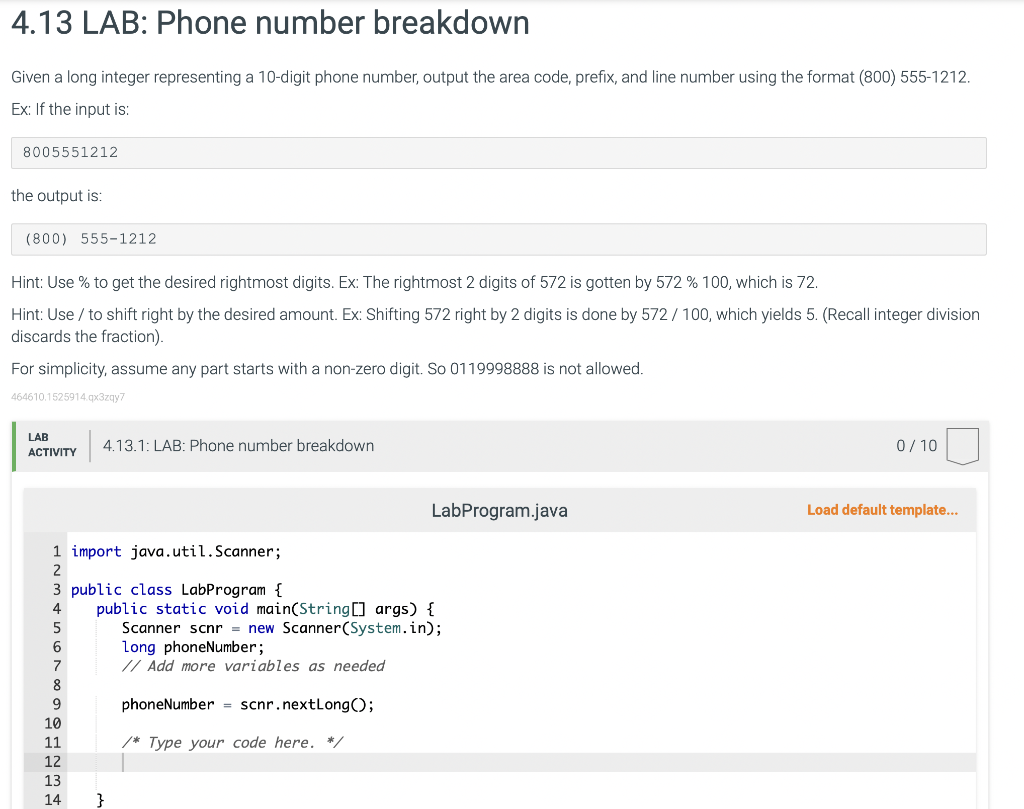
Task: Select the LAB ACTIVITY badge
Action: [51, 446]
